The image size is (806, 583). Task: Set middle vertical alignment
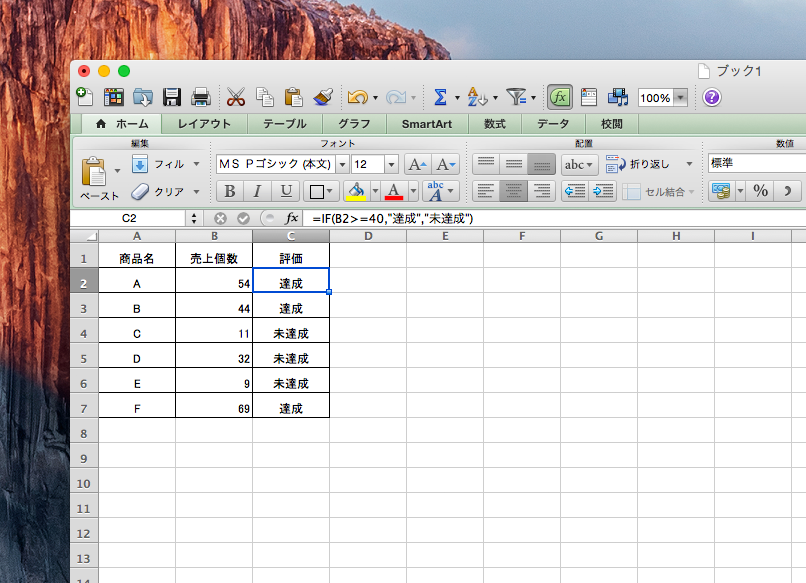click(x=514, y=164)
